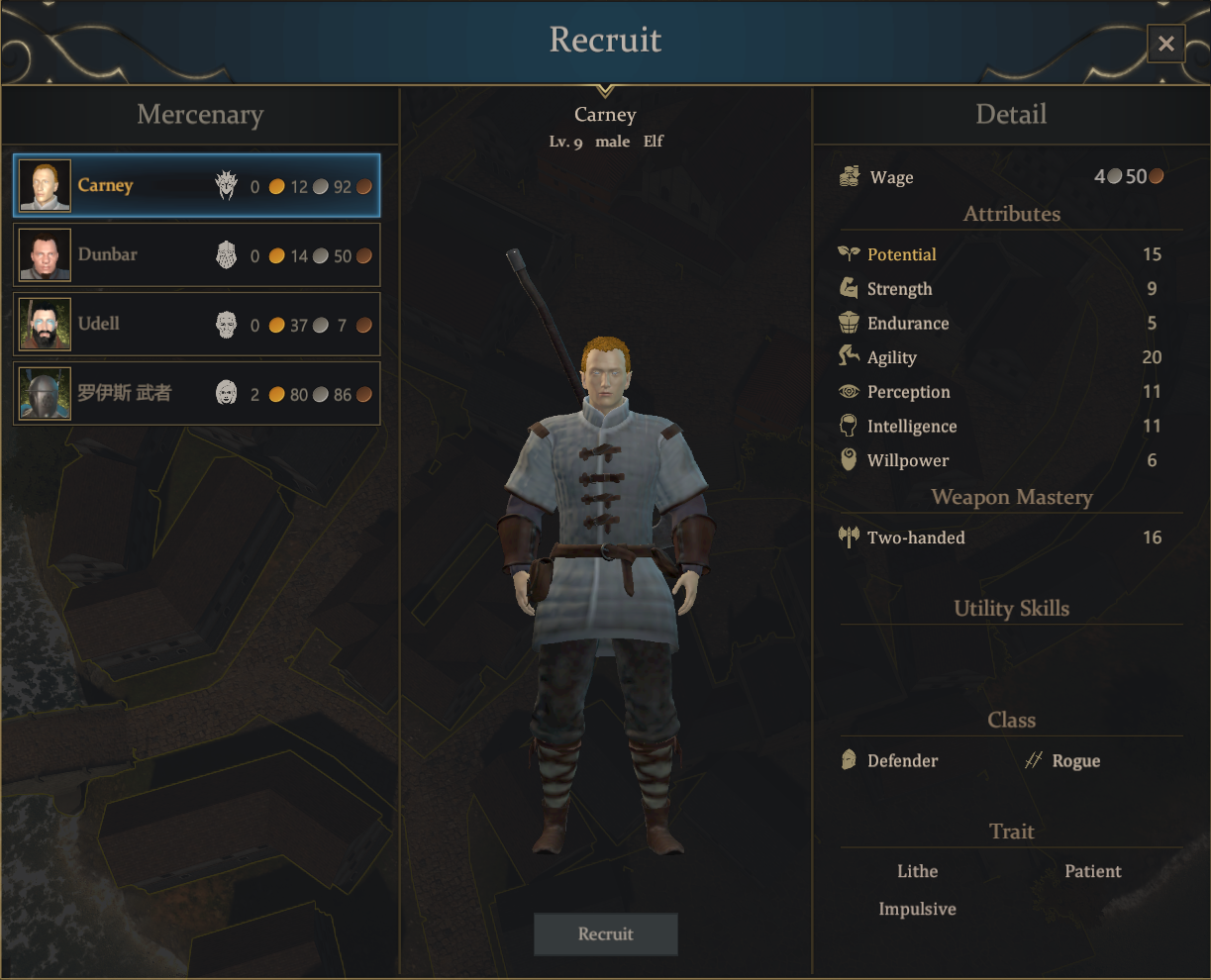Click the Recruit button
The image size is (1211, 980).
[x=606, y=933]
